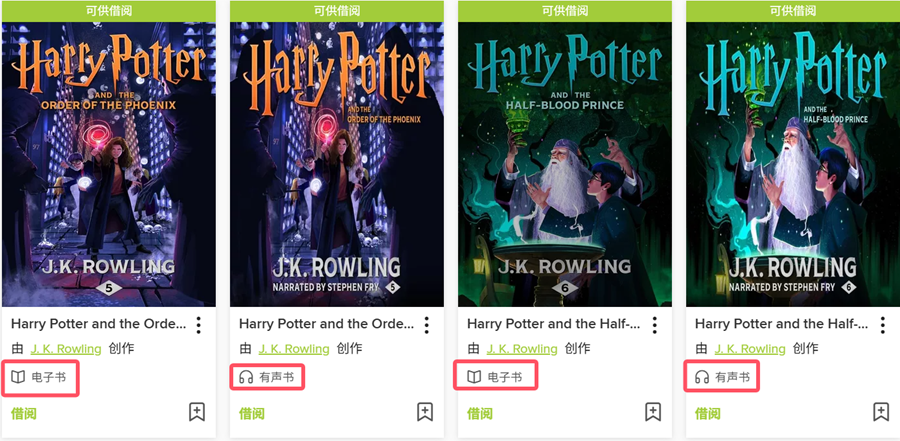This screenshot has height=441, width=900.
Task: Click the Half-Blood Prince audiobook cover narrated by Stephen Fry
Action: click(793, 164)
